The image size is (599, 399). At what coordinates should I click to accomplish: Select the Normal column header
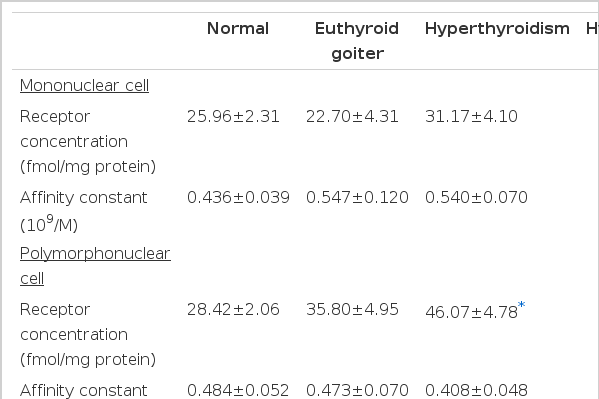[238, 29]
